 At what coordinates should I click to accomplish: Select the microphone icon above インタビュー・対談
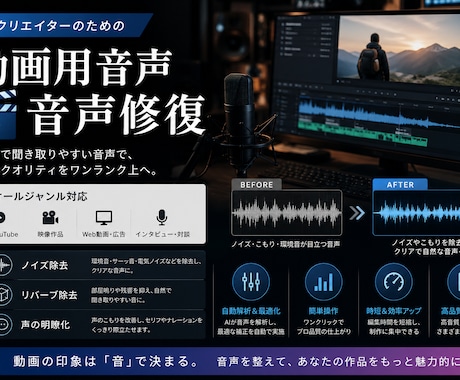(x=162, y=217)
